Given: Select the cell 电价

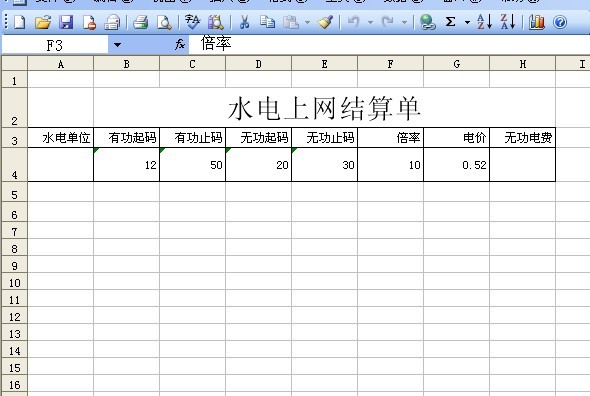Looking at the screenshot, I should coord(456,138).
